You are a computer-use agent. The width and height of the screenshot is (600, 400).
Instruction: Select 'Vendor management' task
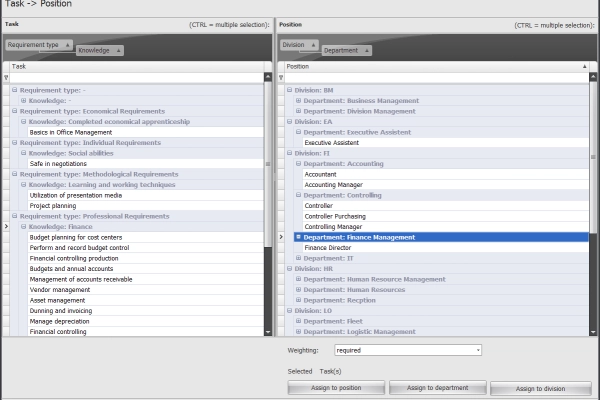(x=145, y=290)
